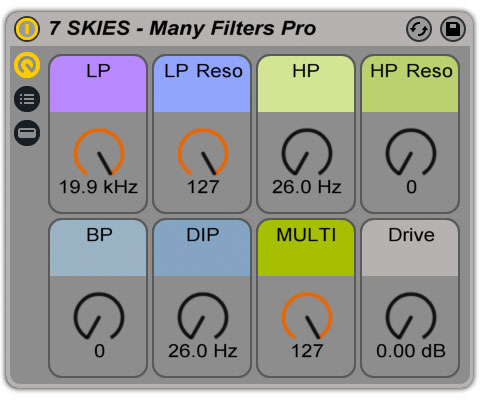This screenshot has width=480, height=400.
Task: Select the blue LP Reso macro label
Action: pyautogui.click(x=202, y=84)
